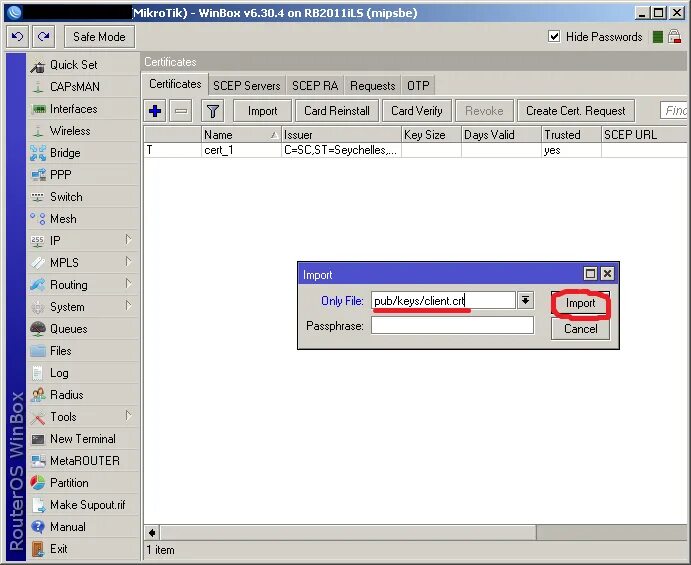Image resolution: width=691 pixels, height=565 pixels.
Task: Open the MPLS menu item
Action: 64,263
